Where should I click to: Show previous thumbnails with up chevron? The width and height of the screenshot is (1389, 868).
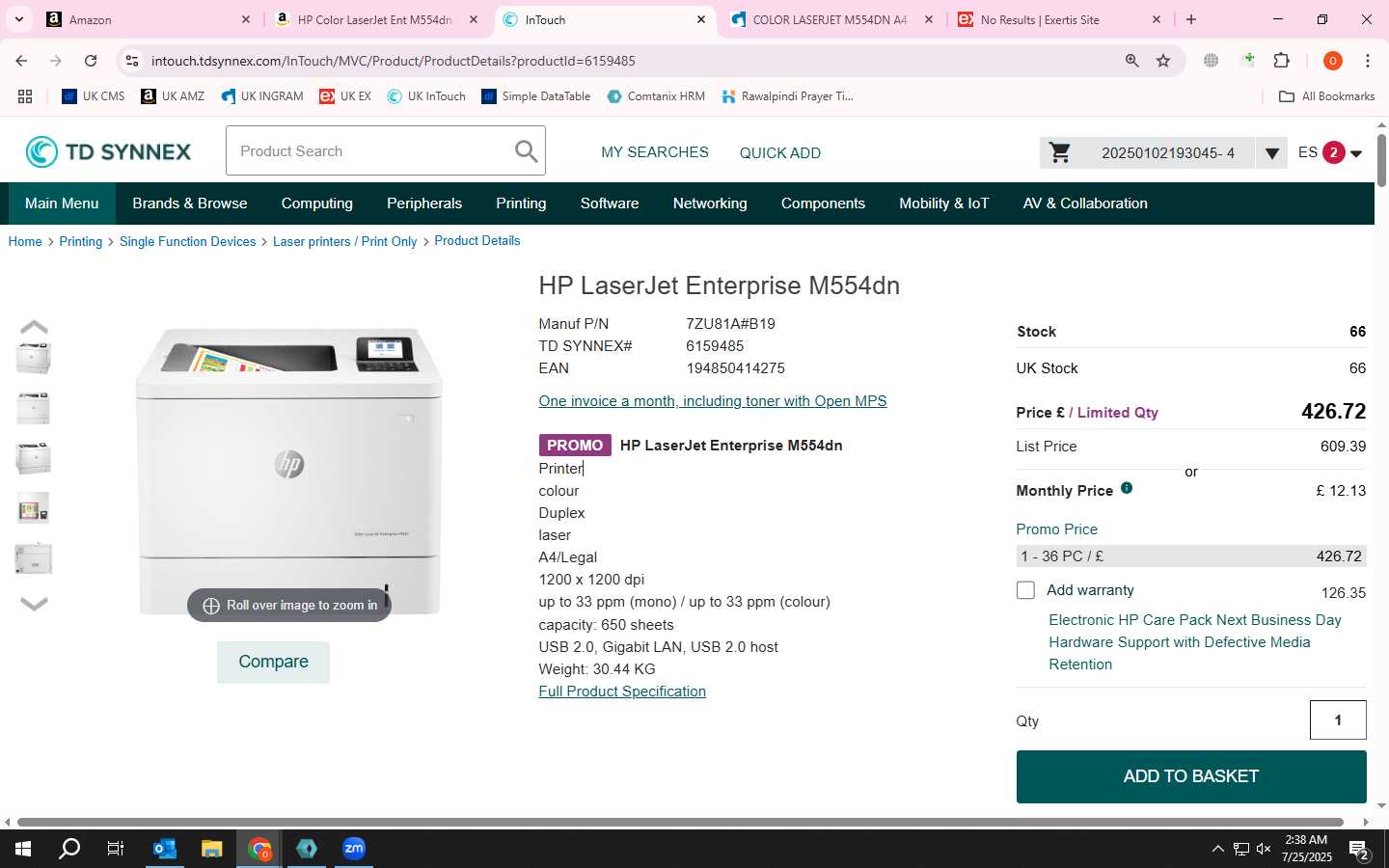34,327
